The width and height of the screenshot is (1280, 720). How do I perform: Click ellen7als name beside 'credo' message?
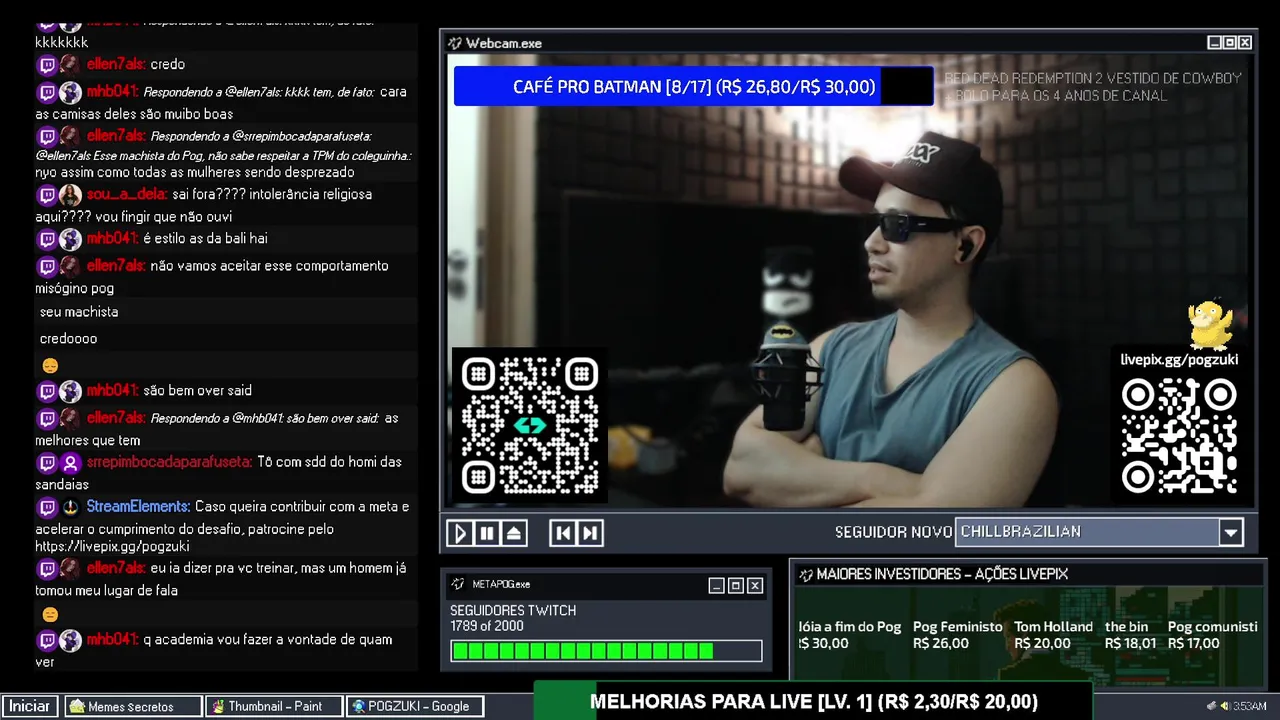click(116, 64)
